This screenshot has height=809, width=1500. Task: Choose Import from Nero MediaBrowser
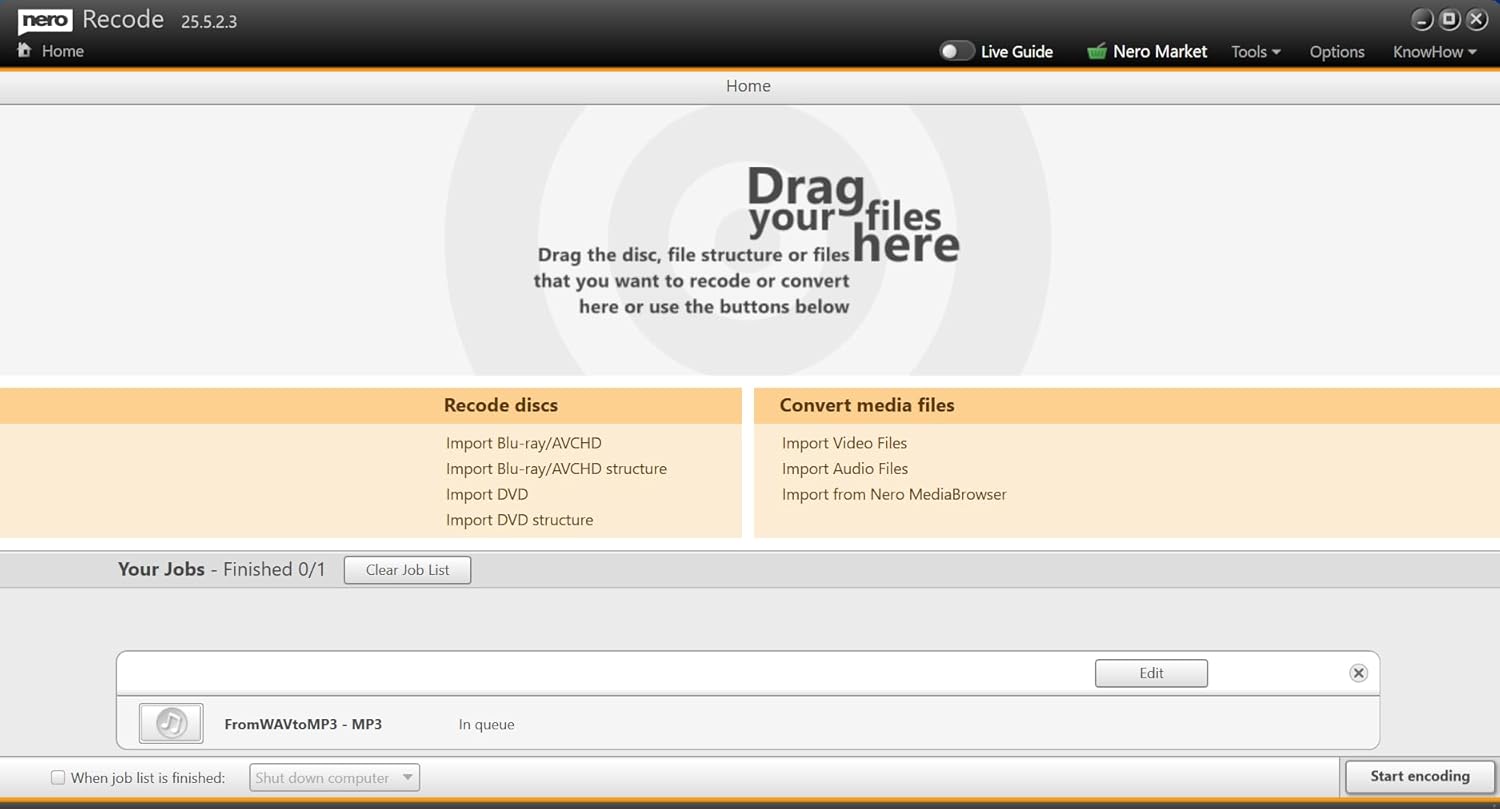[x=894, y=494]
